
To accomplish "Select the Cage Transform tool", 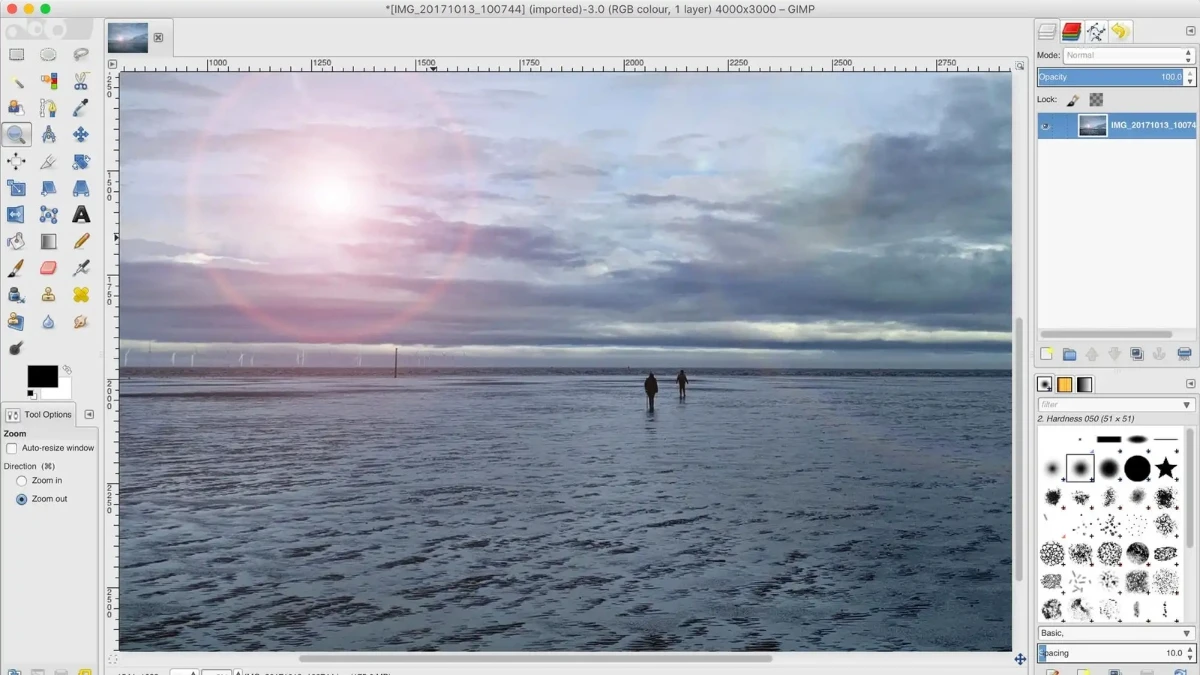I will (x=48, y=214).
